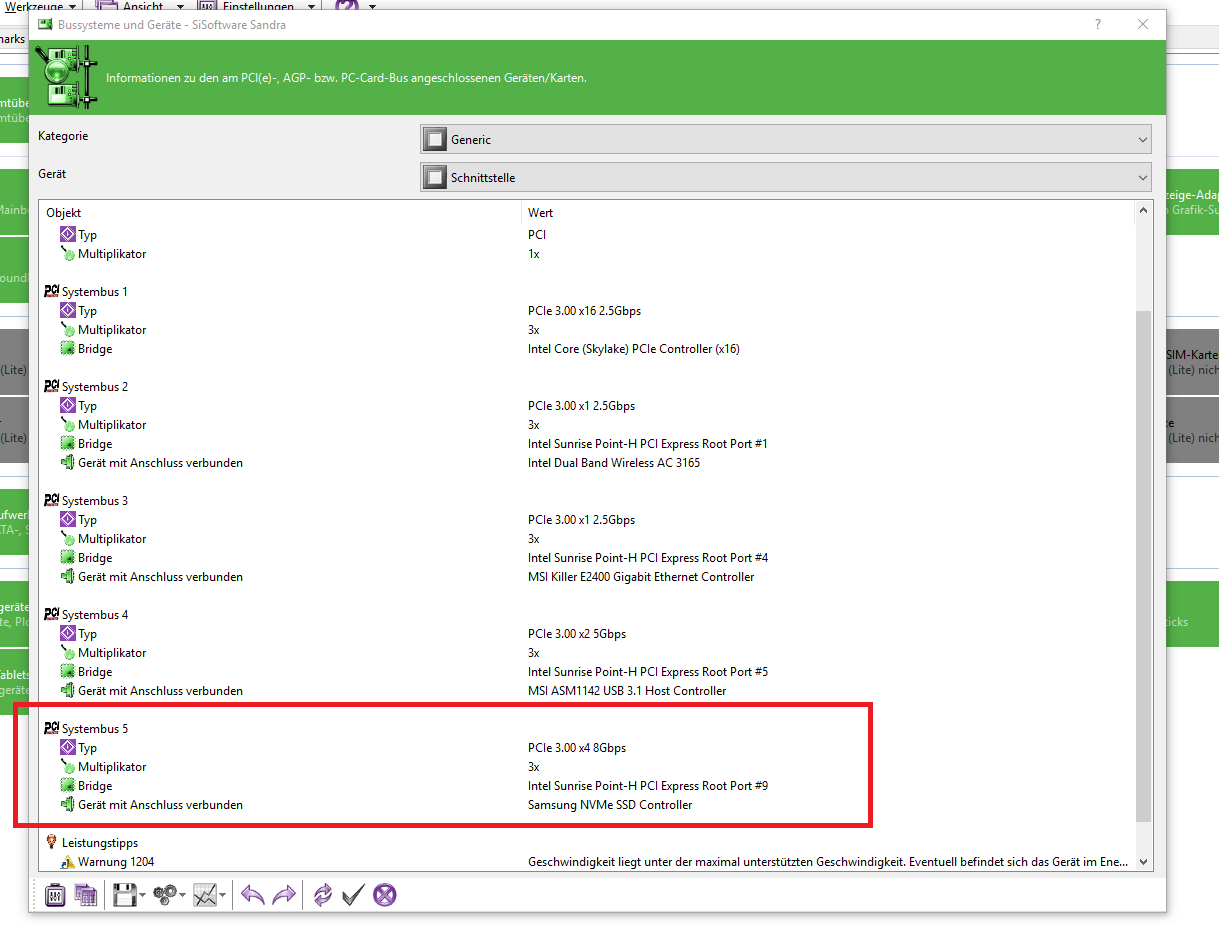Click the Bridge chip icon under Systembus 5
The width and height of the screenshot is (1219, 949).
pyautogui.click(x=68, y=785)
